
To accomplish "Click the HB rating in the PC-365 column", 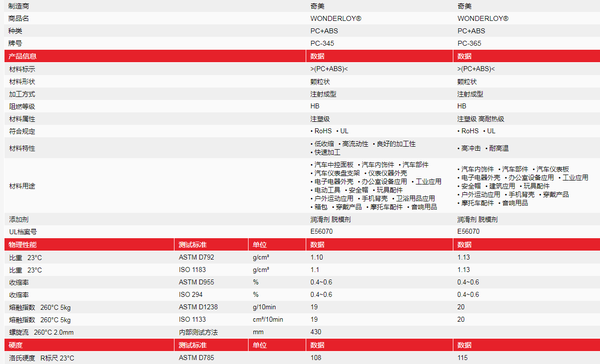I will [462, 106].
